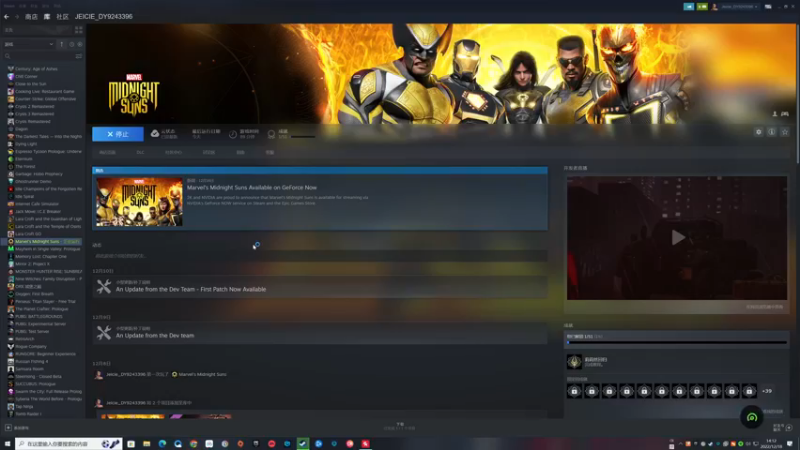Switch to Big Picture mode icon
This screenshot has height=450, width=800.
[x=768, y=7]
